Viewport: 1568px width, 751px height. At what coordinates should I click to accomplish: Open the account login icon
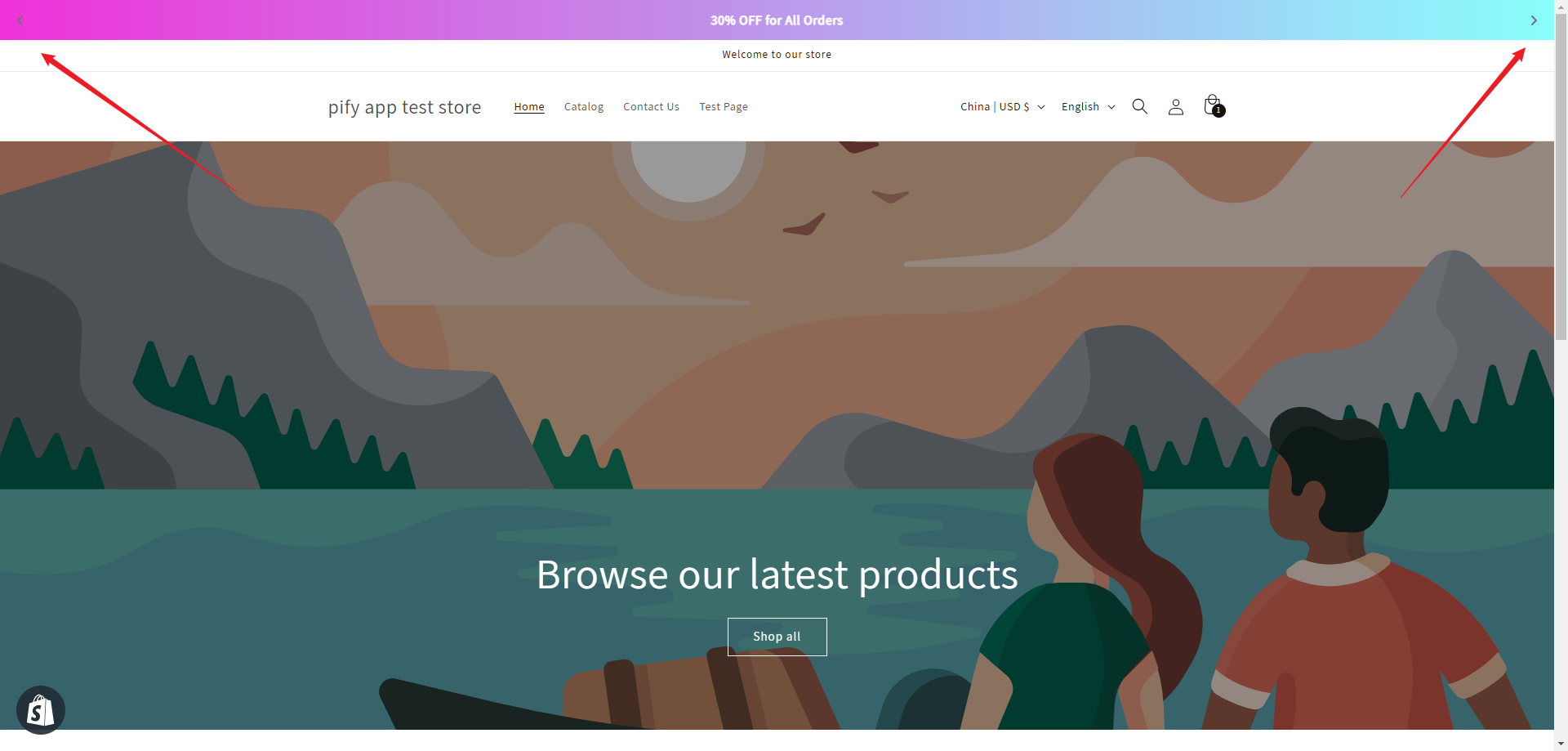click(1176, 107)
